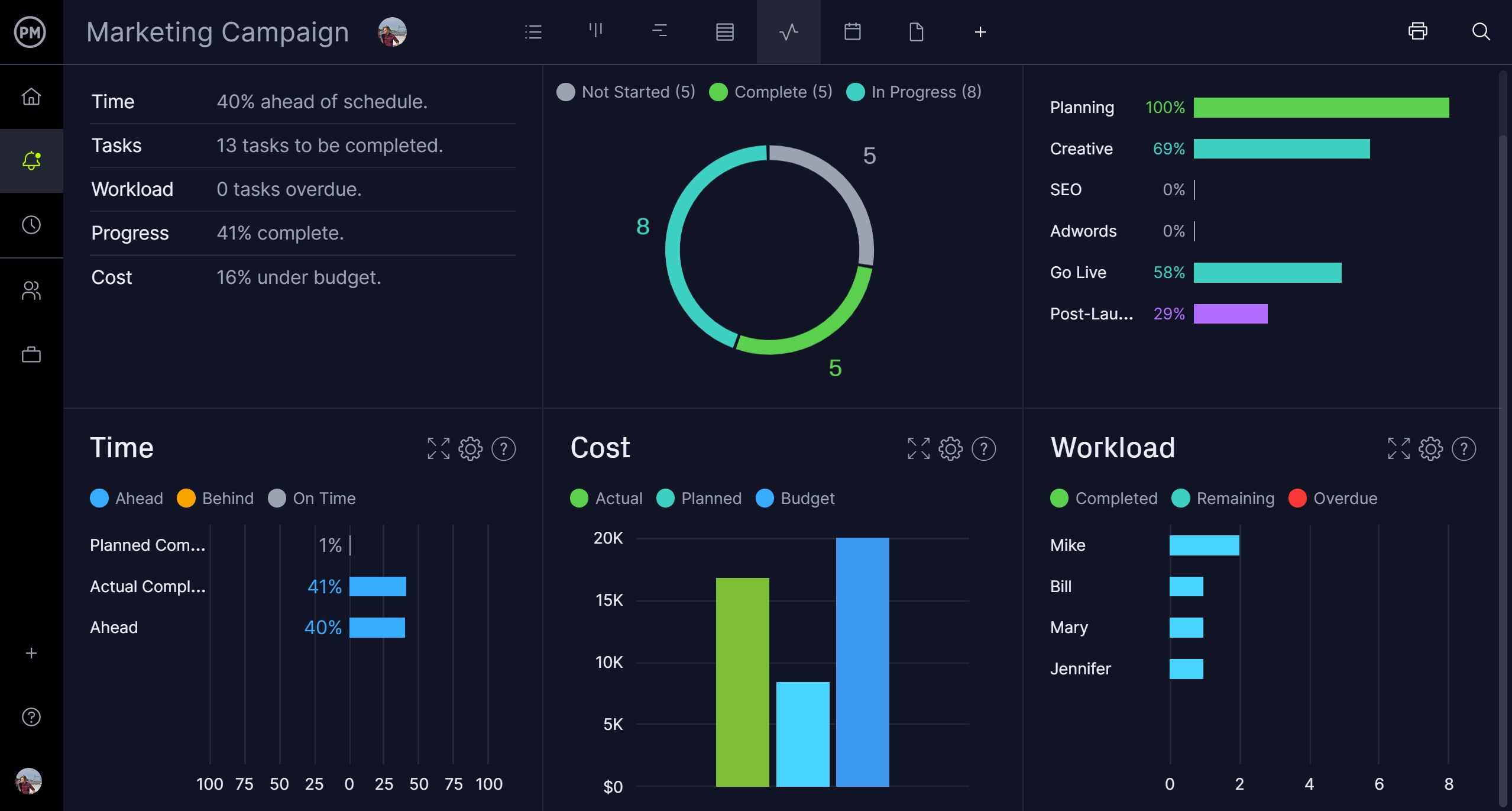Click help icon on Workload widget
The width and height of the screenshot is (1512, 811).
pos(1466,449)
